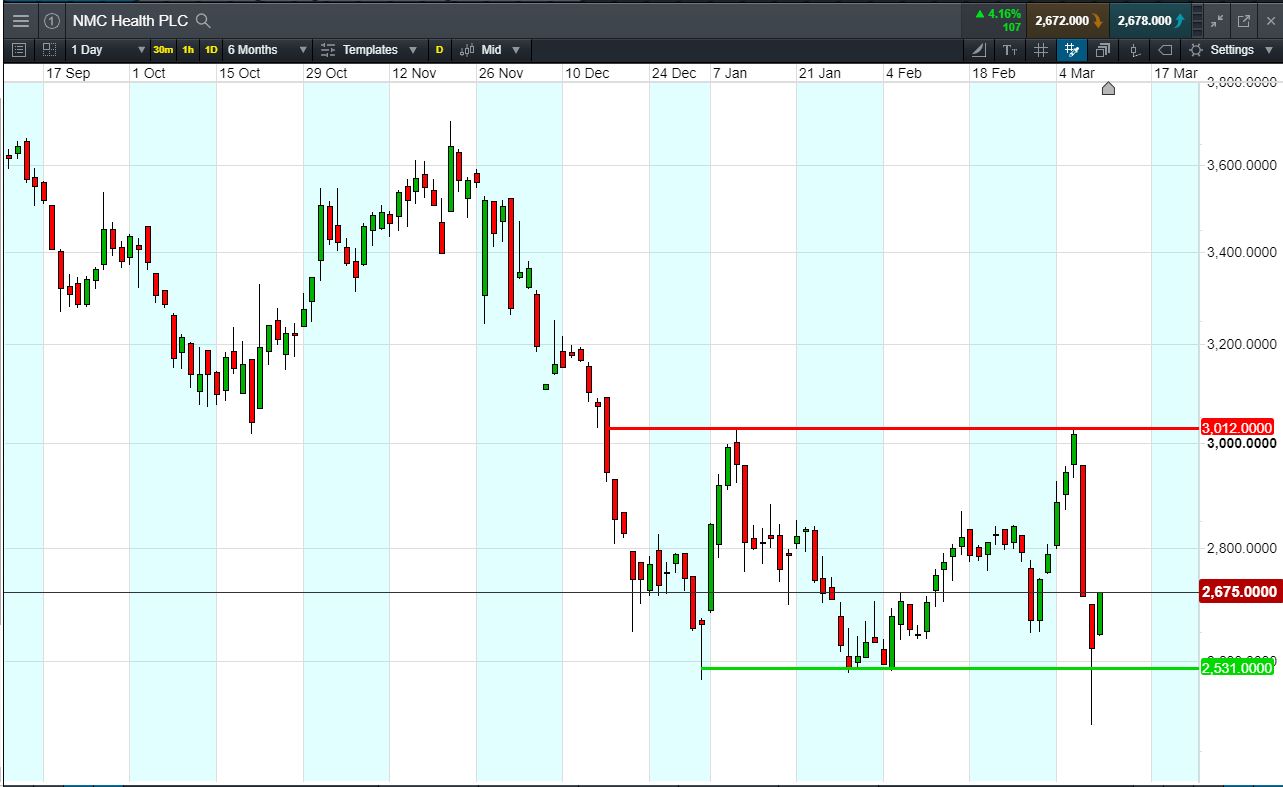
Task: Select the red 3,012.0000 price label
Action: click(1237, 427)
